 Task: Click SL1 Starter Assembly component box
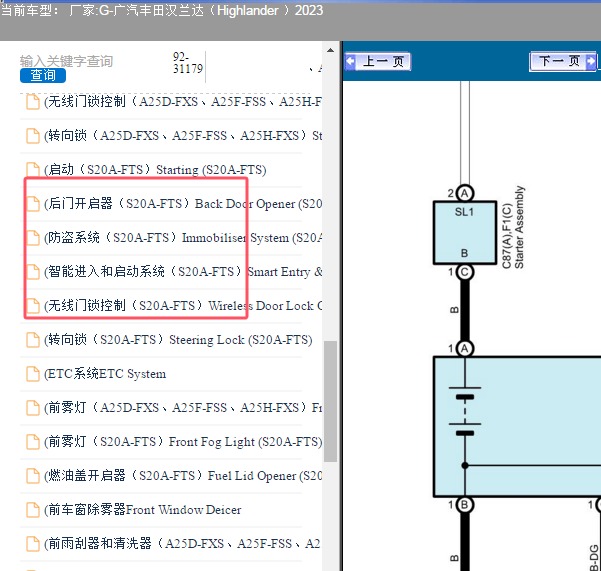click(465, 233)
